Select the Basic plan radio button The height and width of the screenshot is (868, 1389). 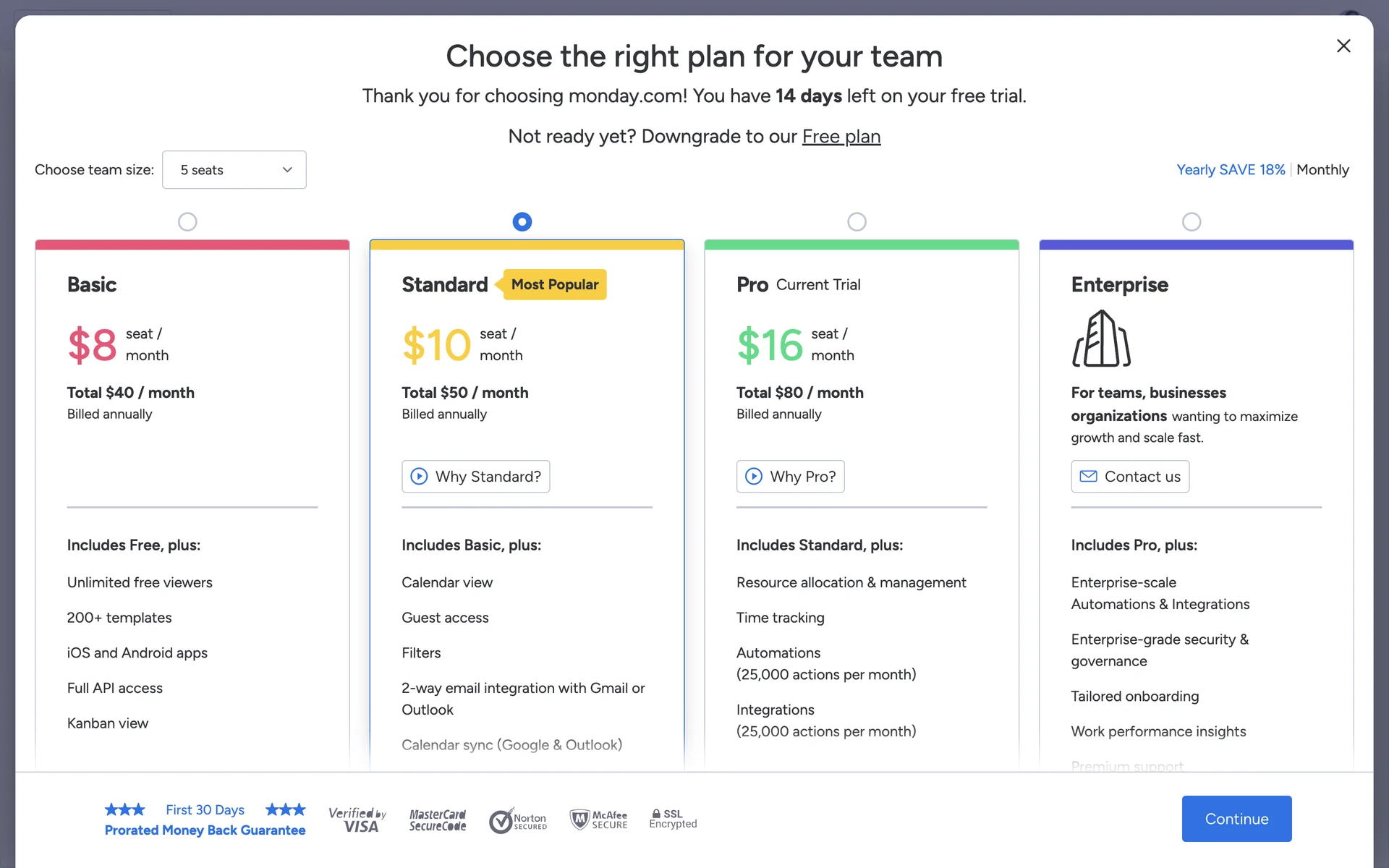click(x=187, y=221)
